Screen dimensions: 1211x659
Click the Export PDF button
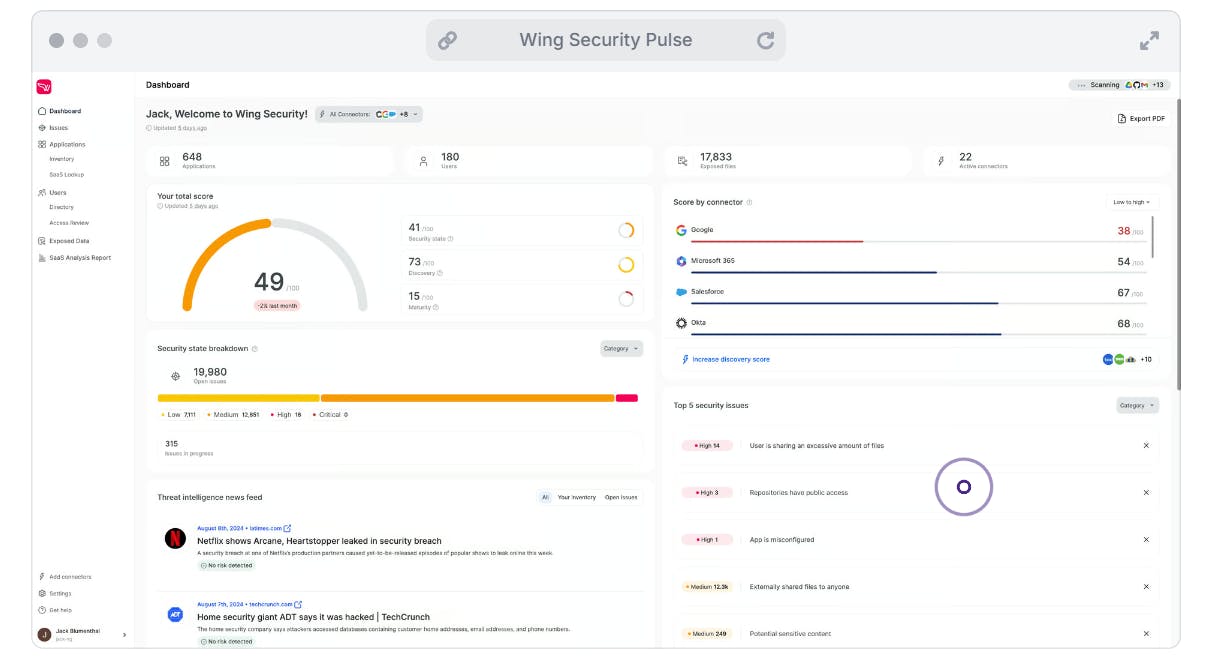[1141, 119]
